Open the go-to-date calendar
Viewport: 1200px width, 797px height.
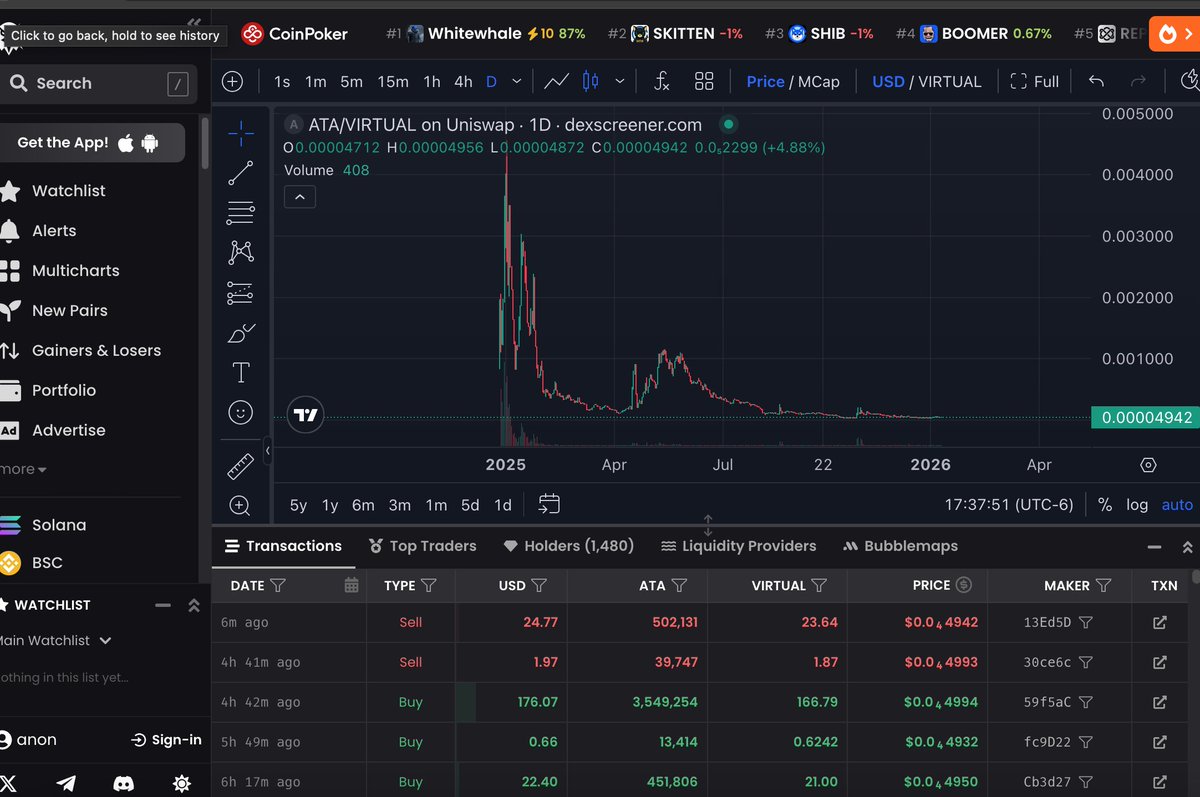point(548,504)
